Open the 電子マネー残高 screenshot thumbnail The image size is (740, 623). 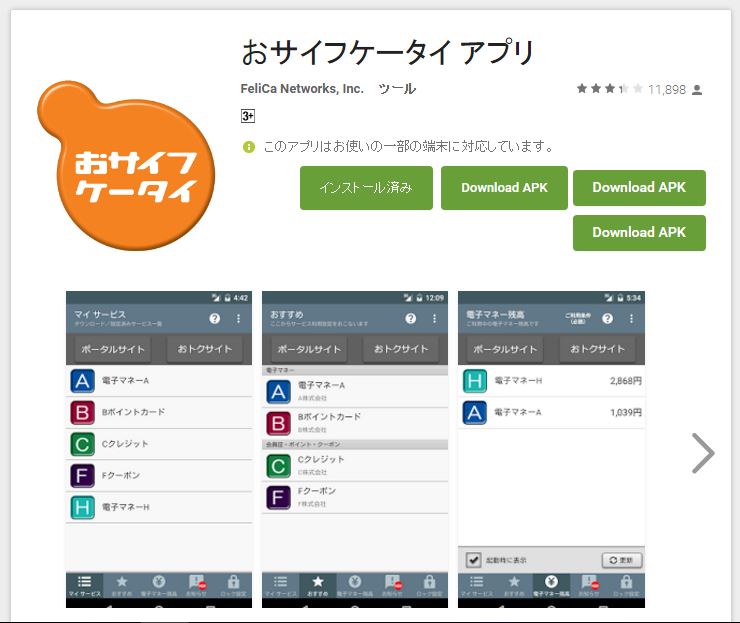(551, 449)
